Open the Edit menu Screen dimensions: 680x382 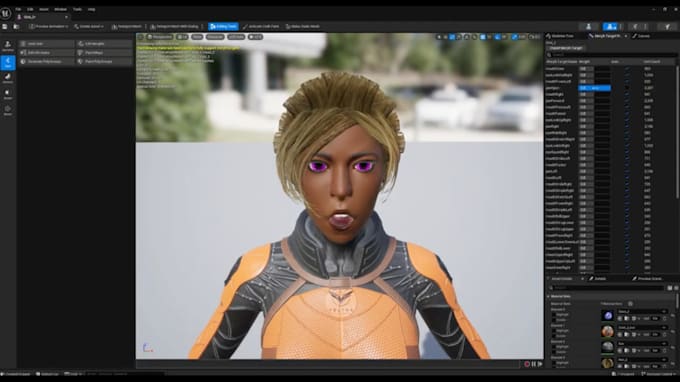(x=30, y=9)
